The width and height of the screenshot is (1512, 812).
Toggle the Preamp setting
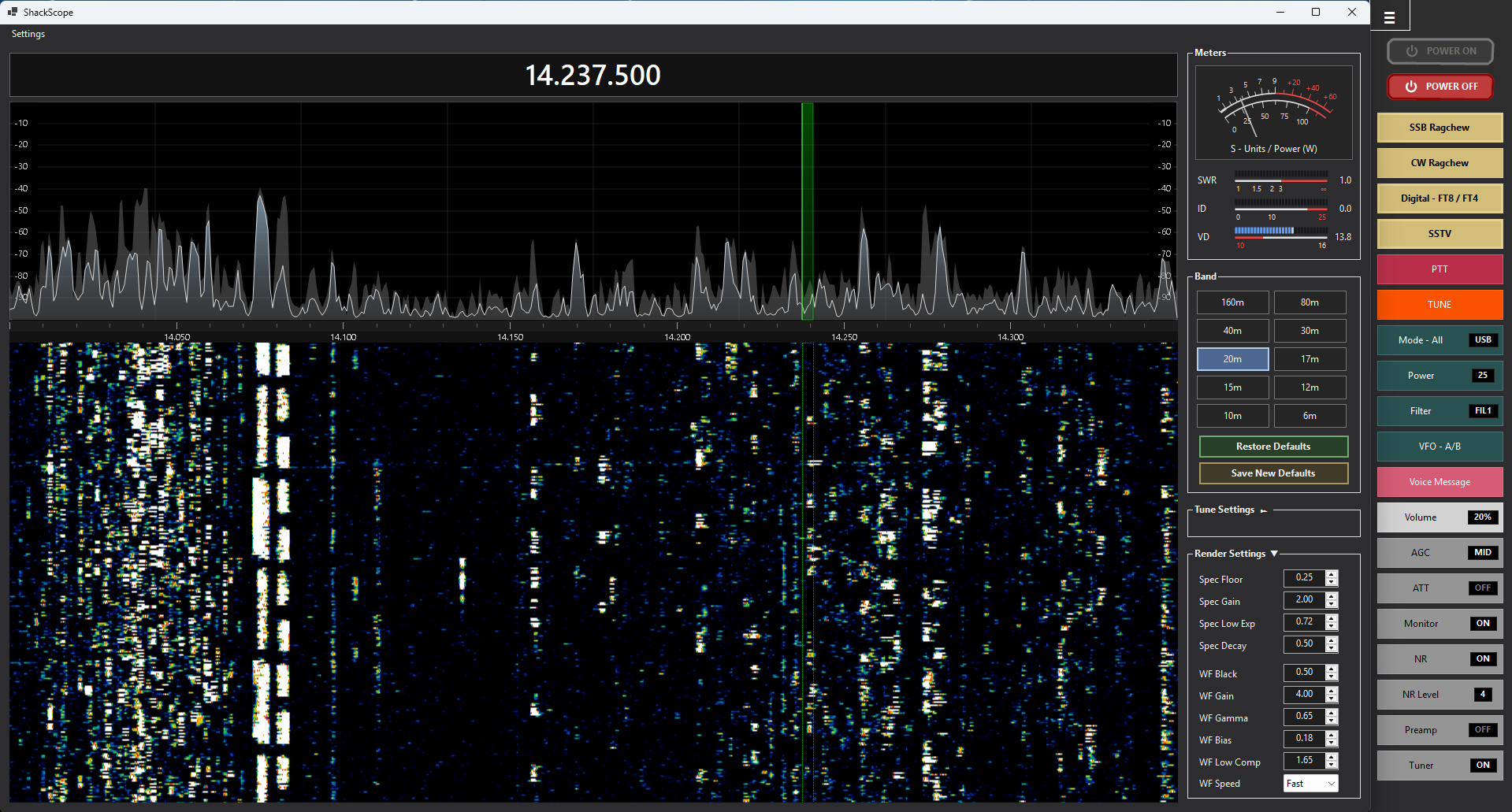coord(1440,730)
